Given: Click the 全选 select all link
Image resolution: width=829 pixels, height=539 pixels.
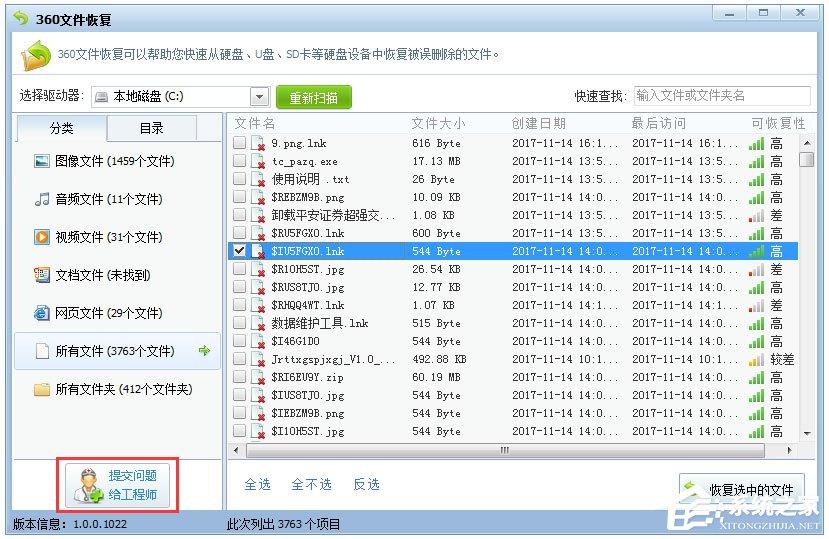Looking at the screenshot, I should coord(257,484).
